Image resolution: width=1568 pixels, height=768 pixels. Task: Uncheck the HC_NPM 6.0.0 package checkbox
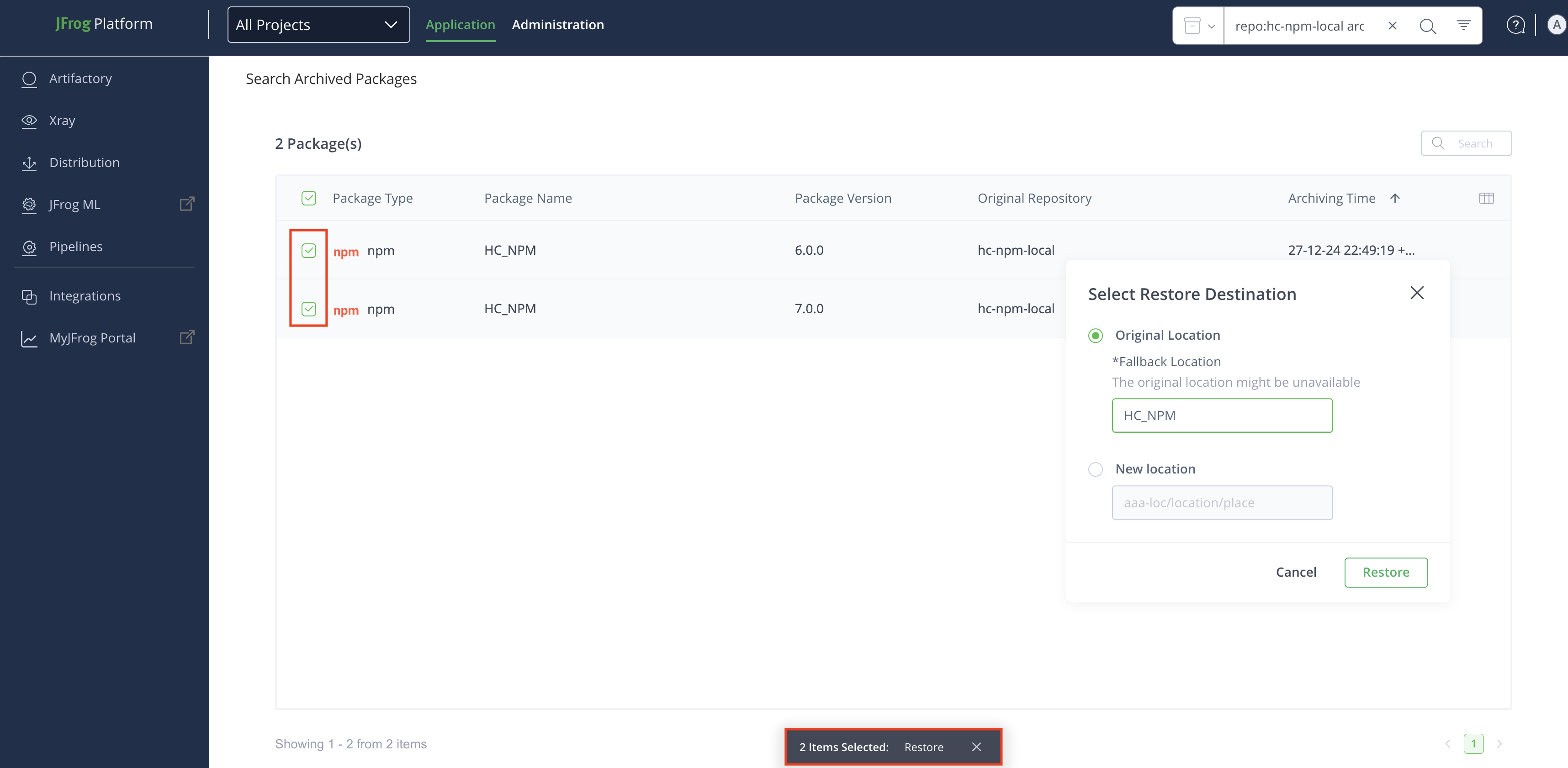tap(308, 251)
